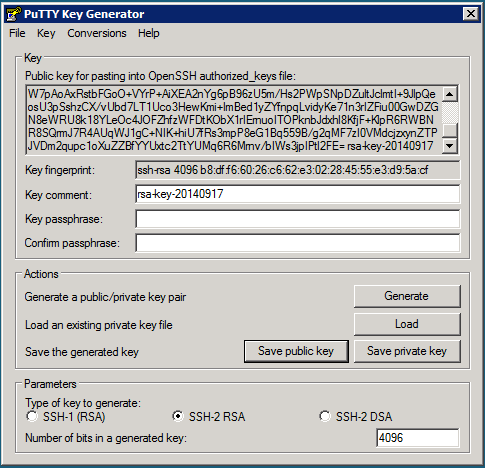Click the public key text box
485x468 pixels.
(x=233, y=120)
